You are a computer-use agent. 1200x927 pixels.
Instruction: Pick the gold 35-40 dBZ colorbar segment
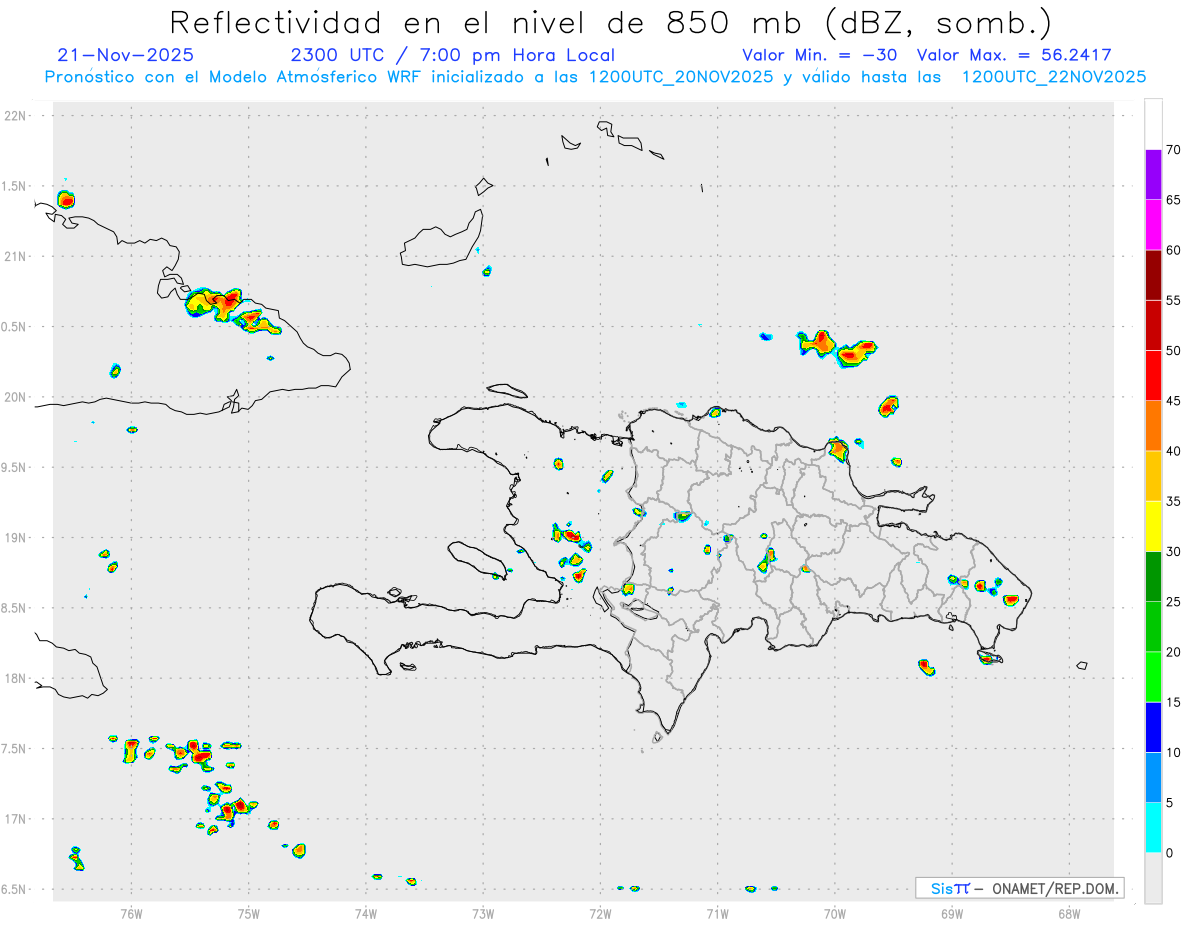(1153, 476)
